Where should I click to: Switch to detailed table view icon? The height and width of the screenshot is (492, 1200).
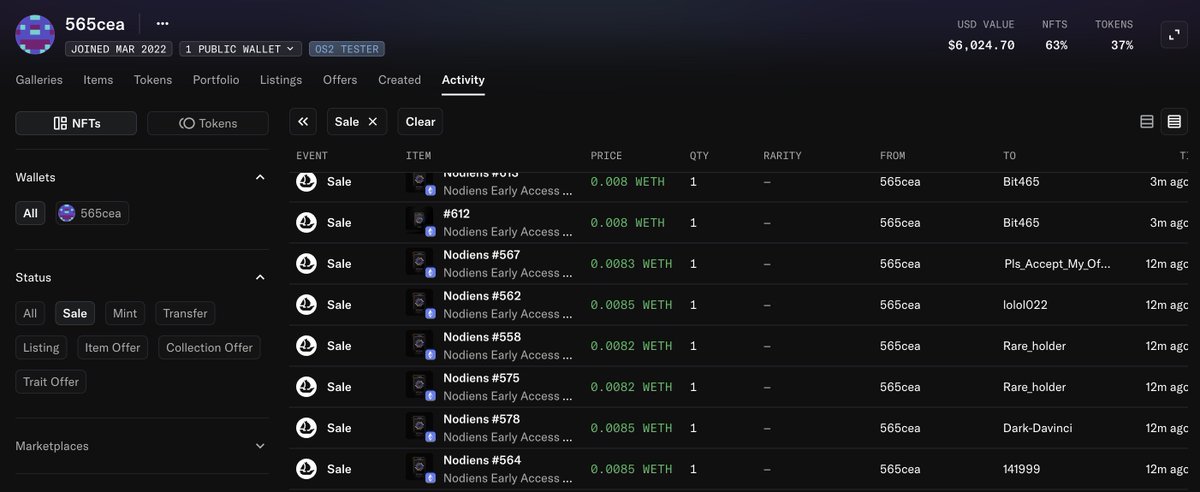1173,122
